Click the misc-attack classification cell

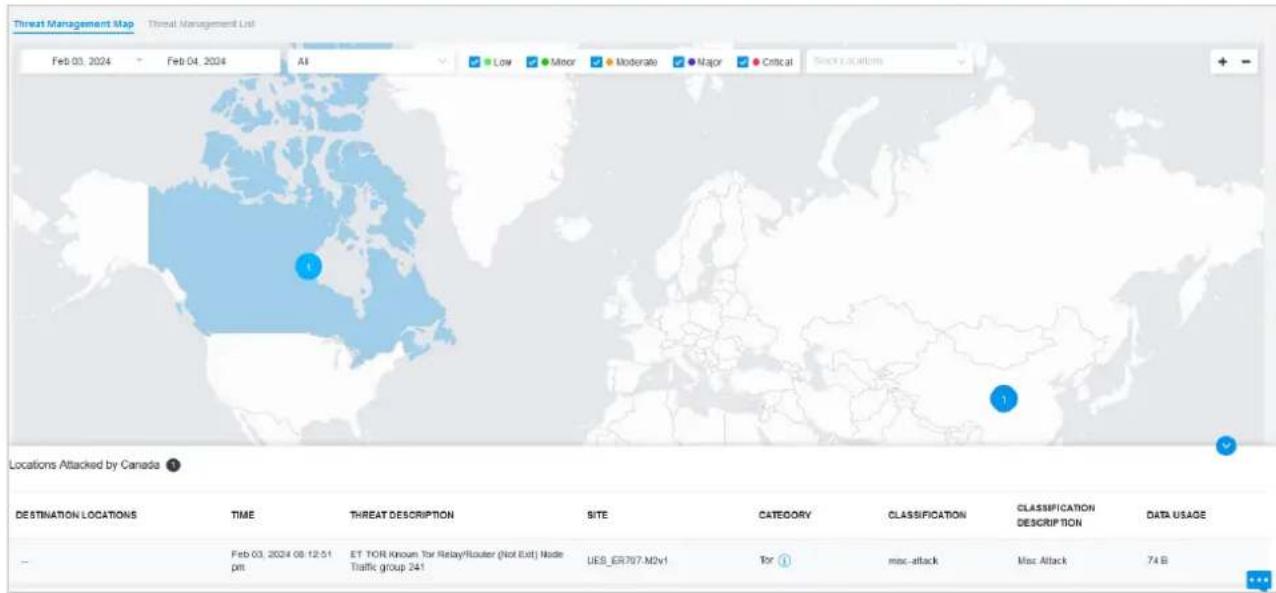click(911, 561)
